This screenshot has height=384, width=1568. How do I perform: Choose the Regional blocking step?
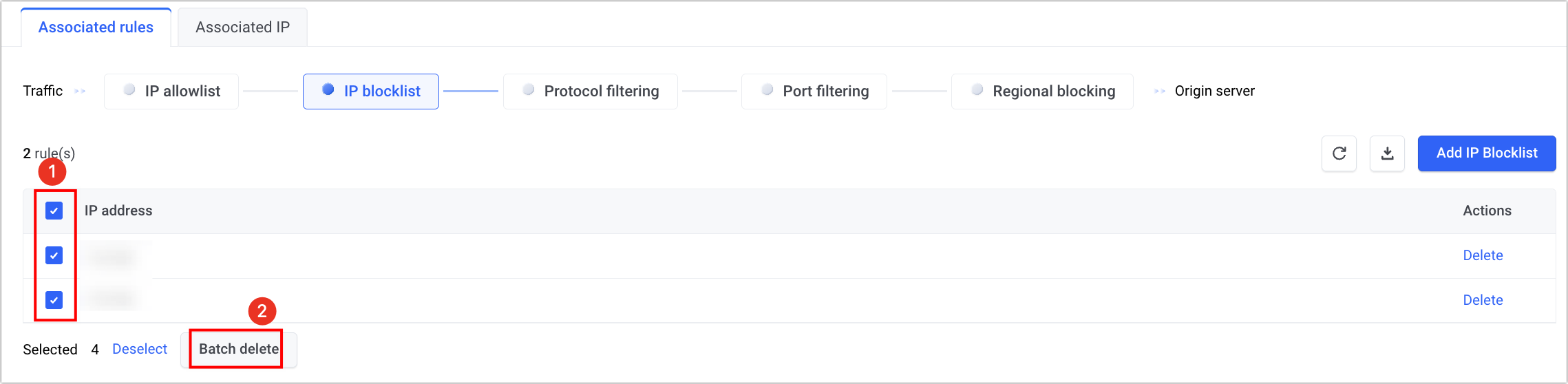(x=1042, y=92)
